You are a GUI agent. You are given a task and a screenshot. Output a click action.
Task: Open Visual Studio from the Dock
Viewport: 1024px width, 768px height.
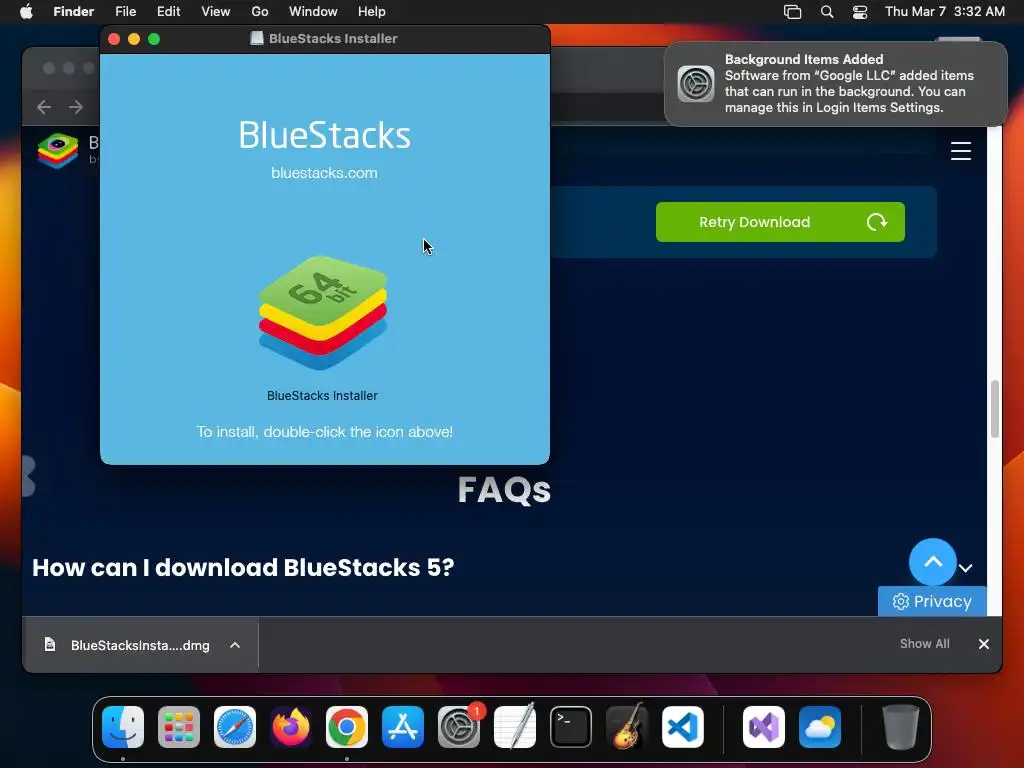tap(763, 727)
